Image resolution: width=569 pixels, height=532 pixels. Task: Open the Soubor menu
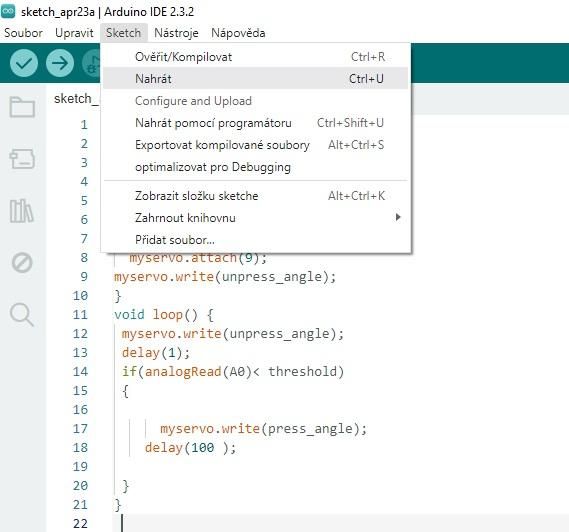click(23, 33)
